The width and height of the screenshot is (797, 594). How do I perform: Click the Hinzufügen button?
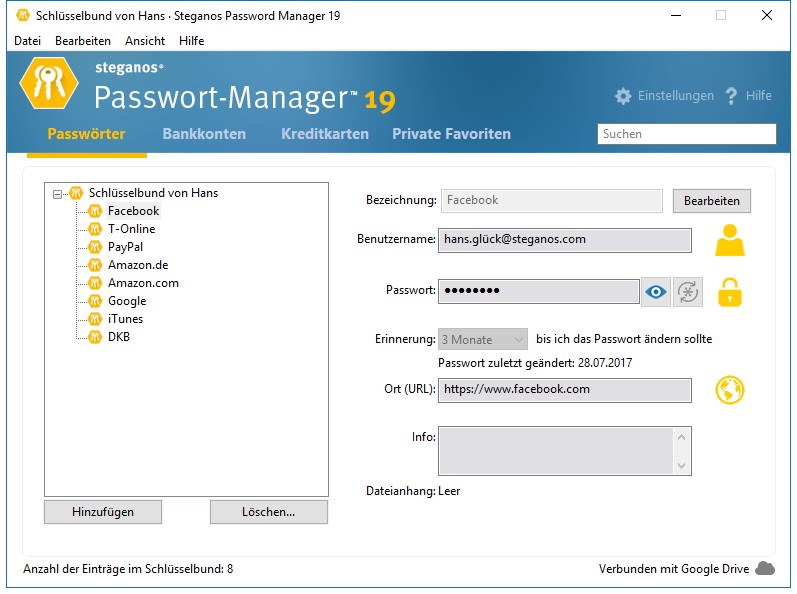point(103,512)
